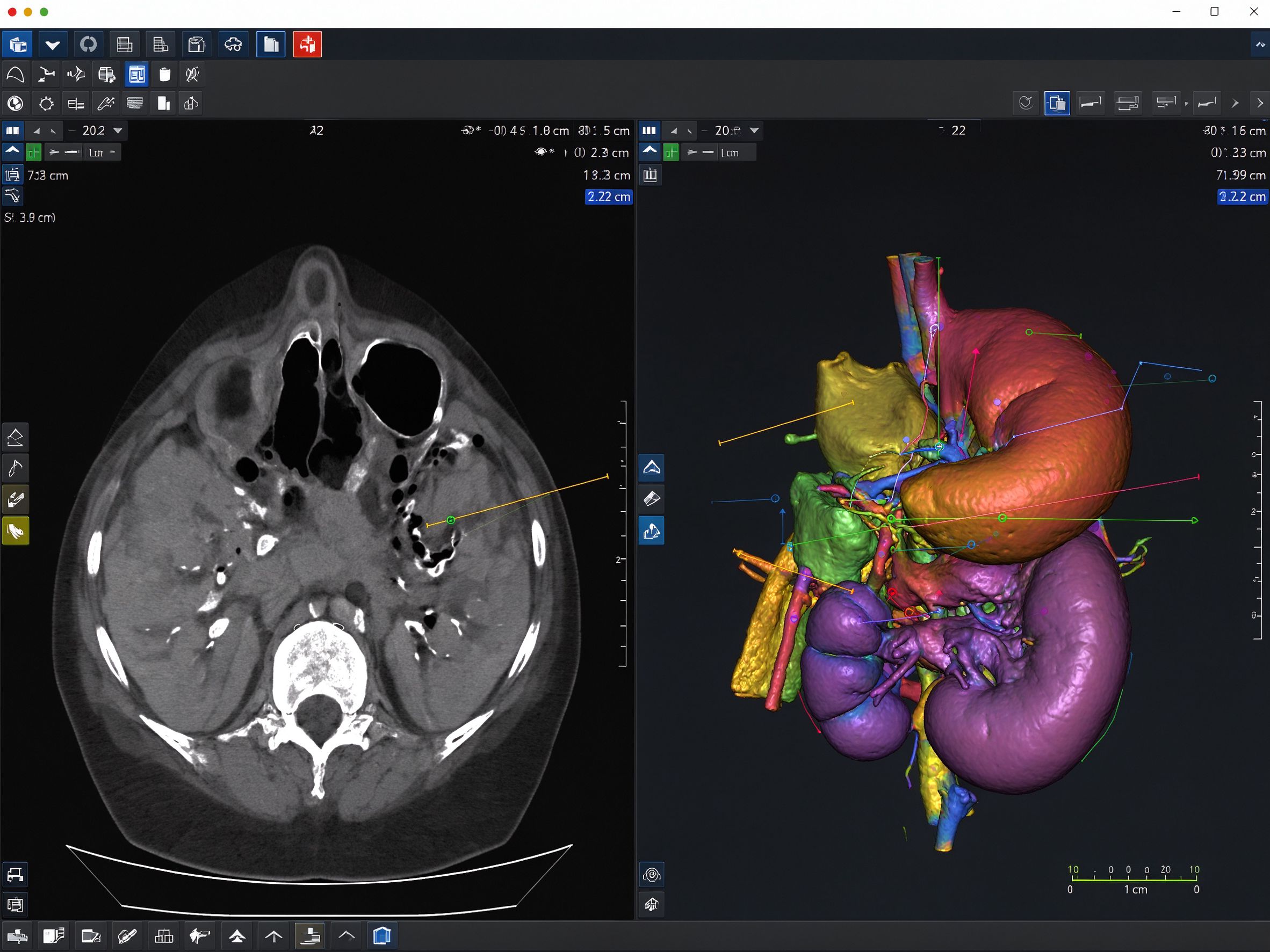Click the stacked layers with arrow icon
The height and width of the screenshot is (952, 1270).
[106, 74]
